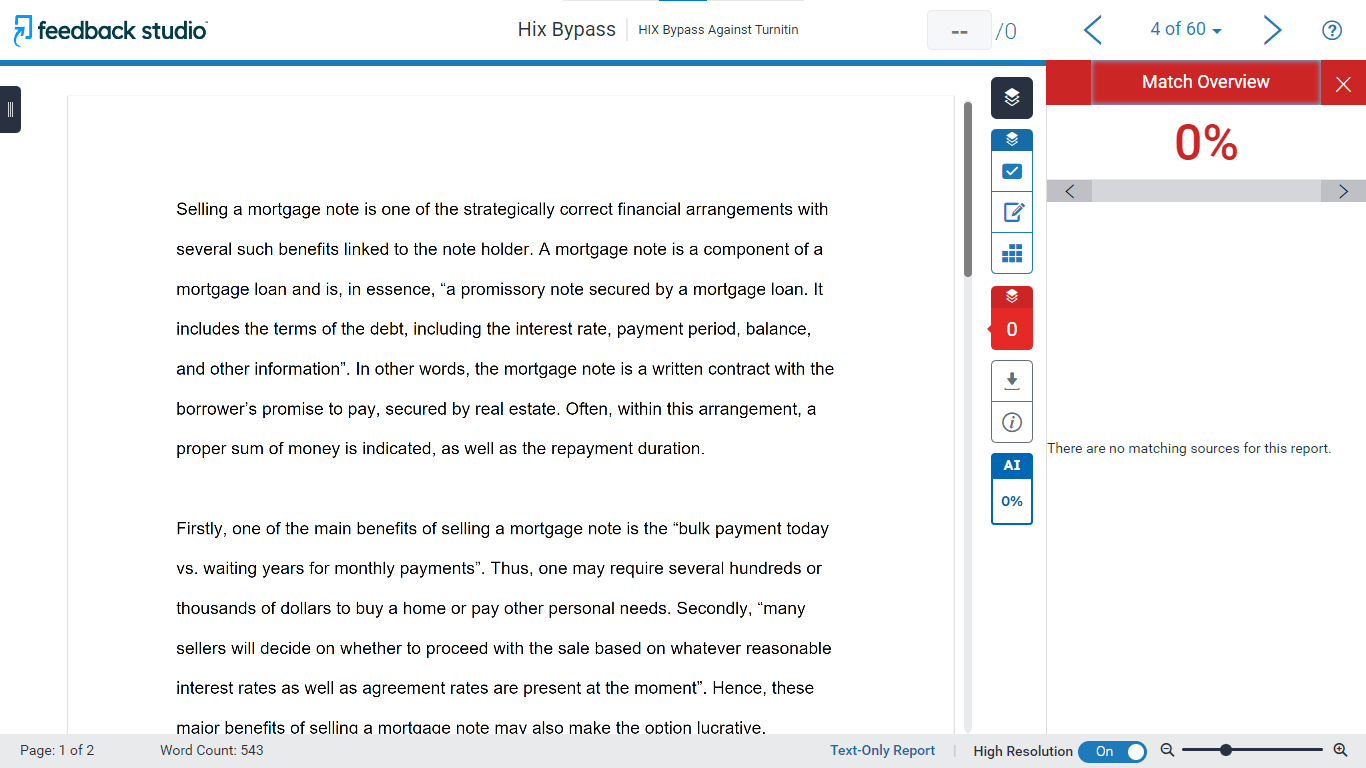Click the right arrow in match navigation bar
This screenshot has height=768, width=1366.
pos(1343,191)
